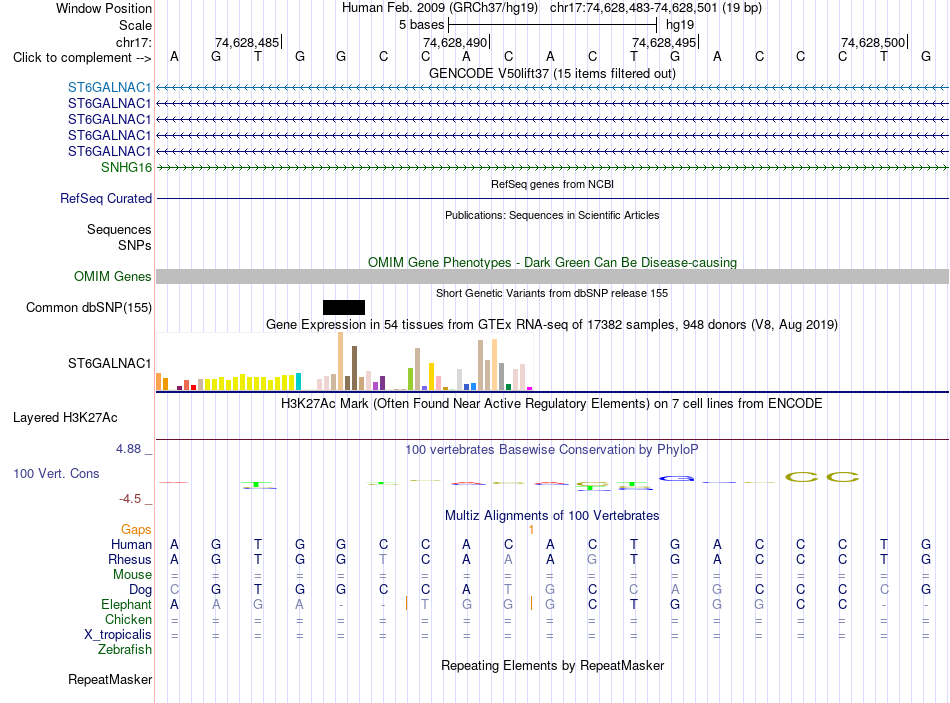Click the SNHG16 green transcript arrow line

[552, 167]
